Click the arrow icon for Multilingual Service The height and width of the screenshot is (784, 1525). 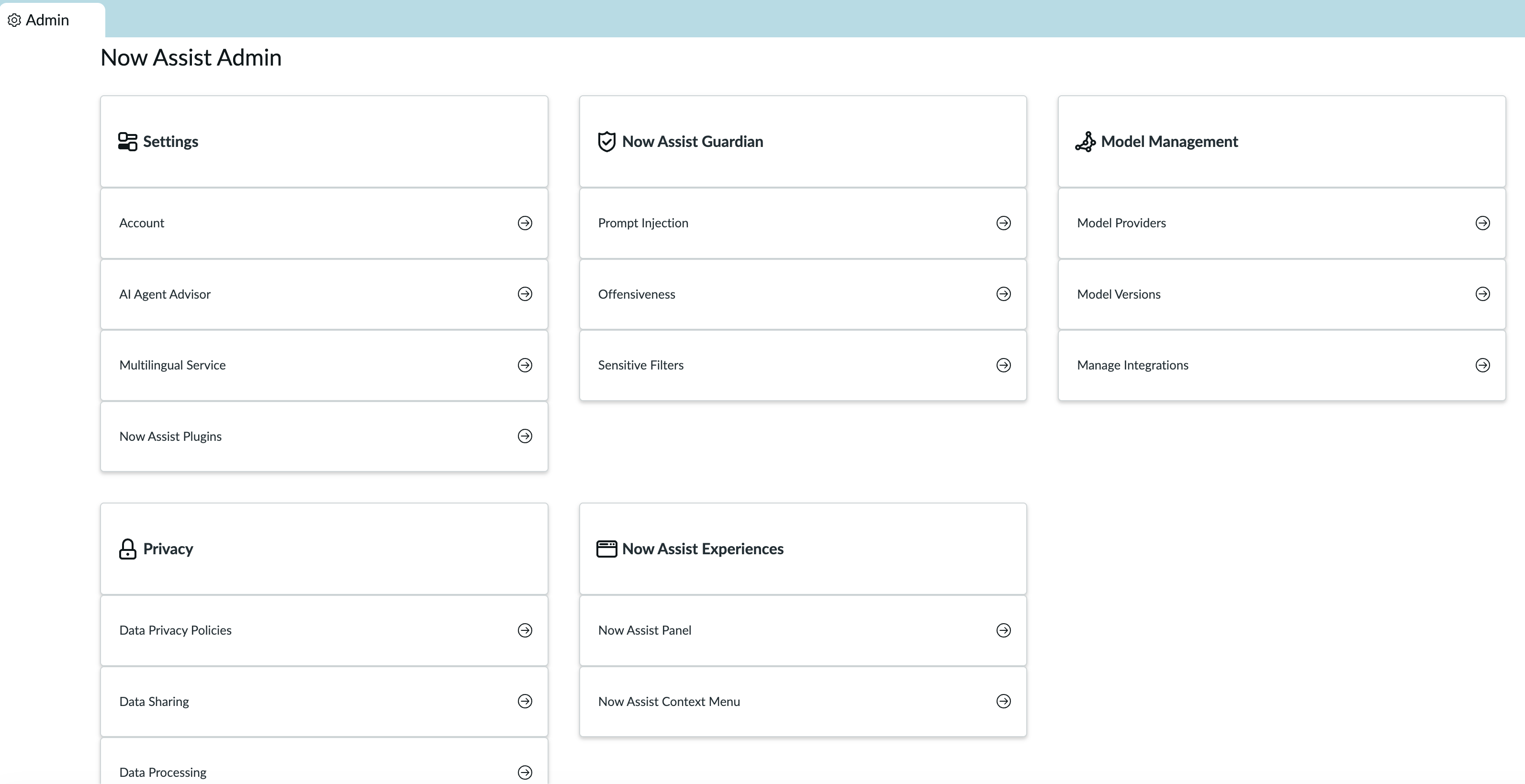[525, 365]
